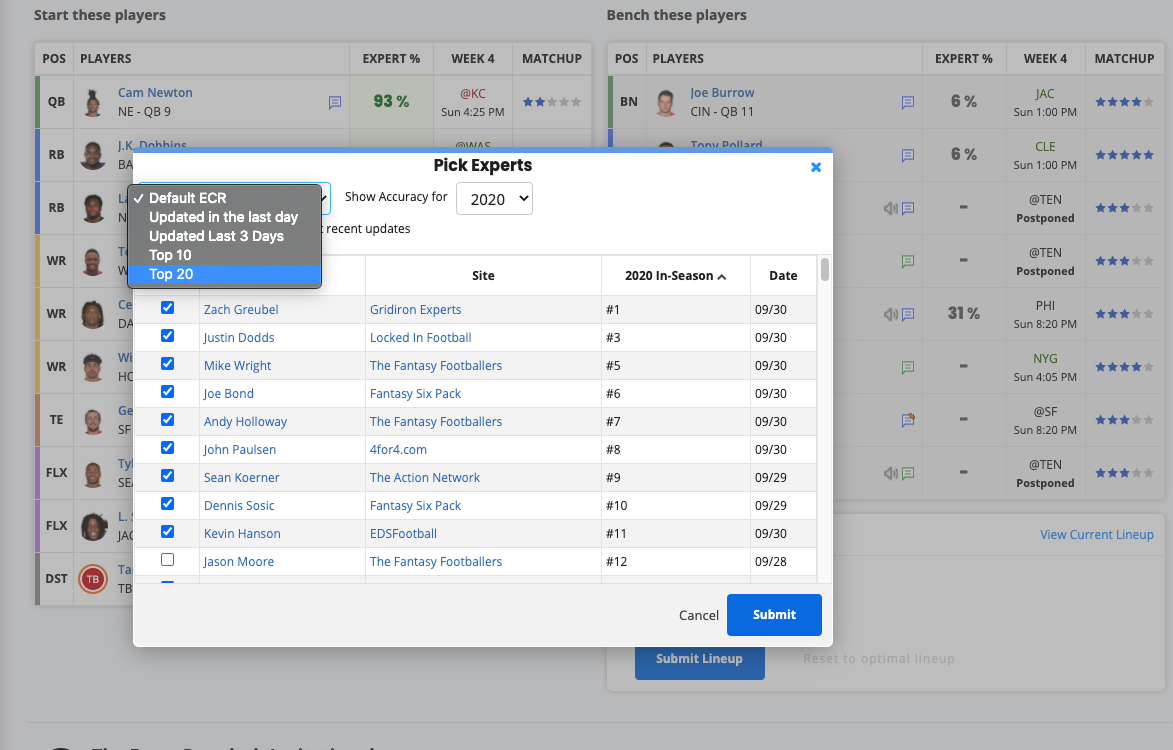1173x750 pixels.
Task: Open EDSFootball site link
Action: point(403,534)
